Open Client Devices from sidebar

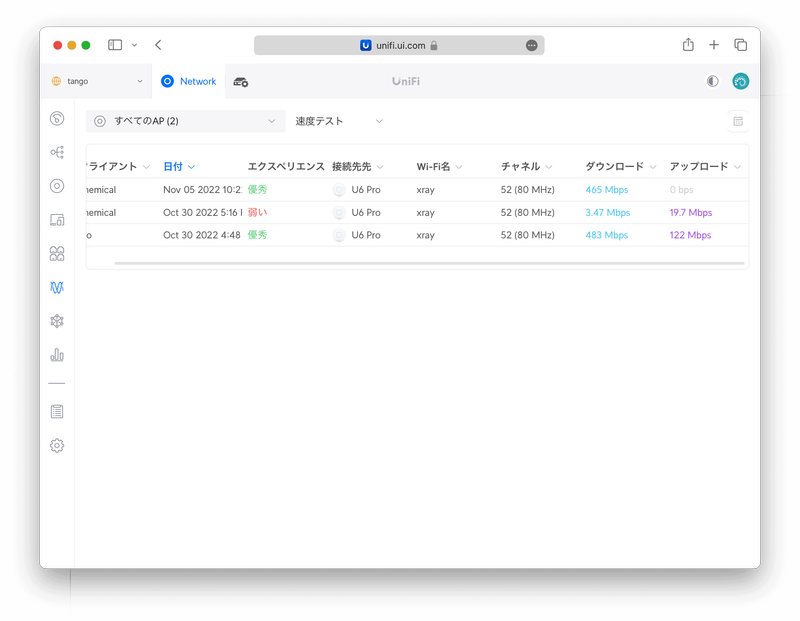57,220
